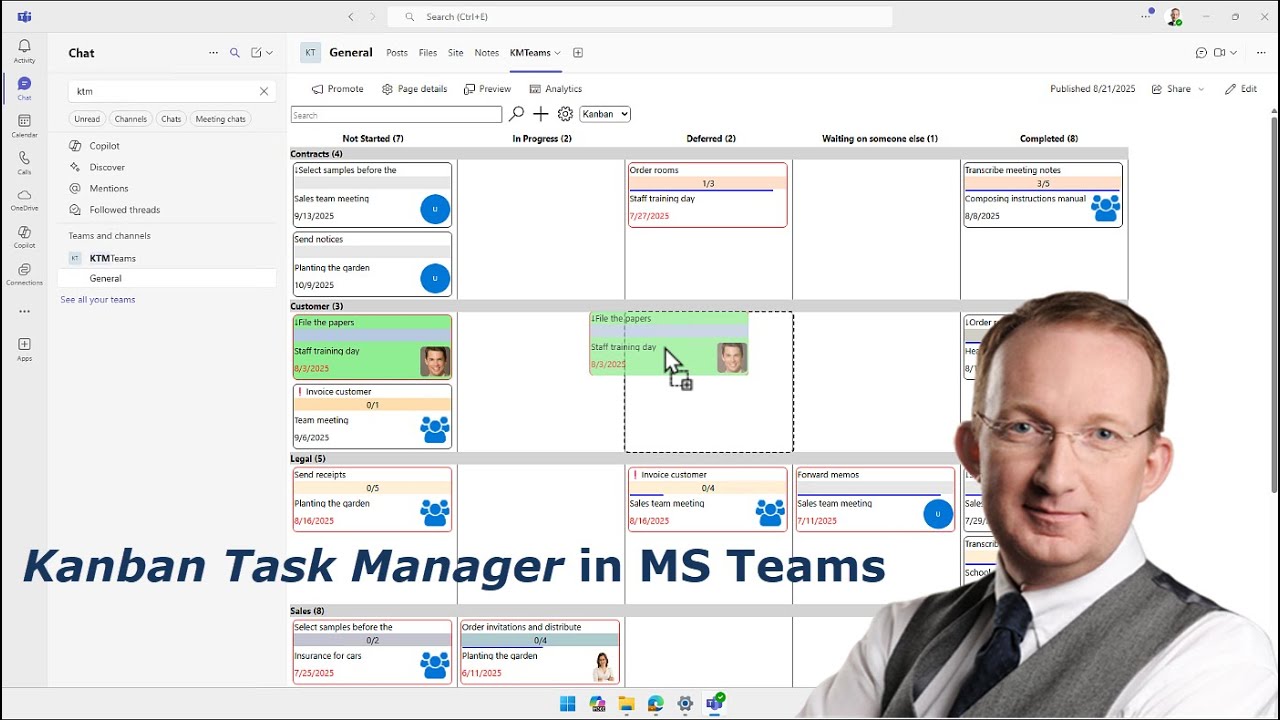Open channel more options ellipsis
Image resolution: width=1280 pixels, height=720 pixels.
(1261, 53)
